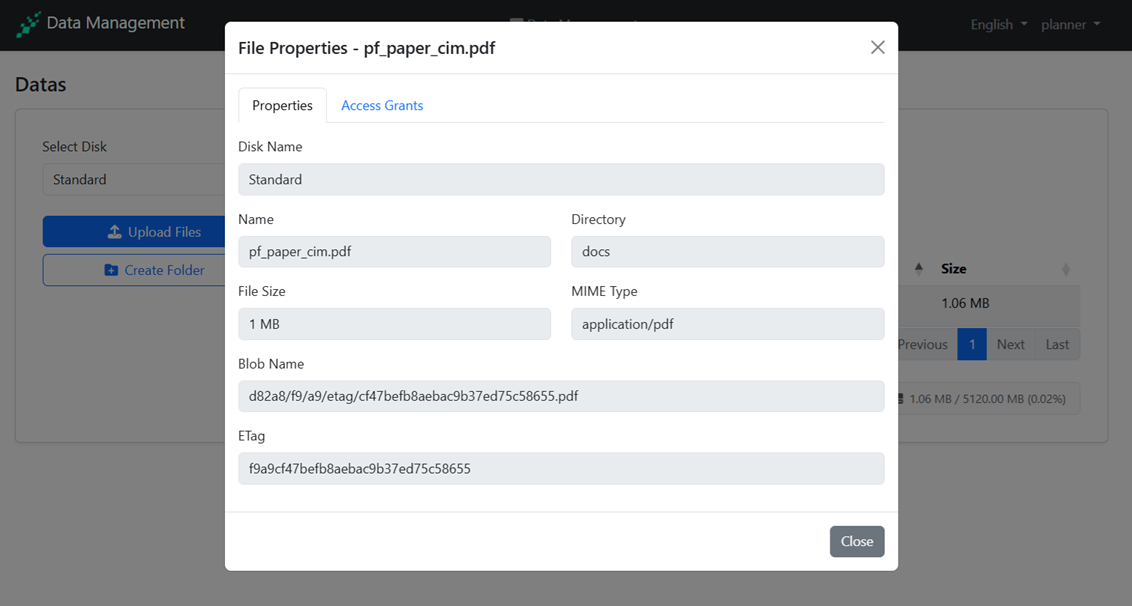Click the sort arrows right of Size

click(1065, 269)
